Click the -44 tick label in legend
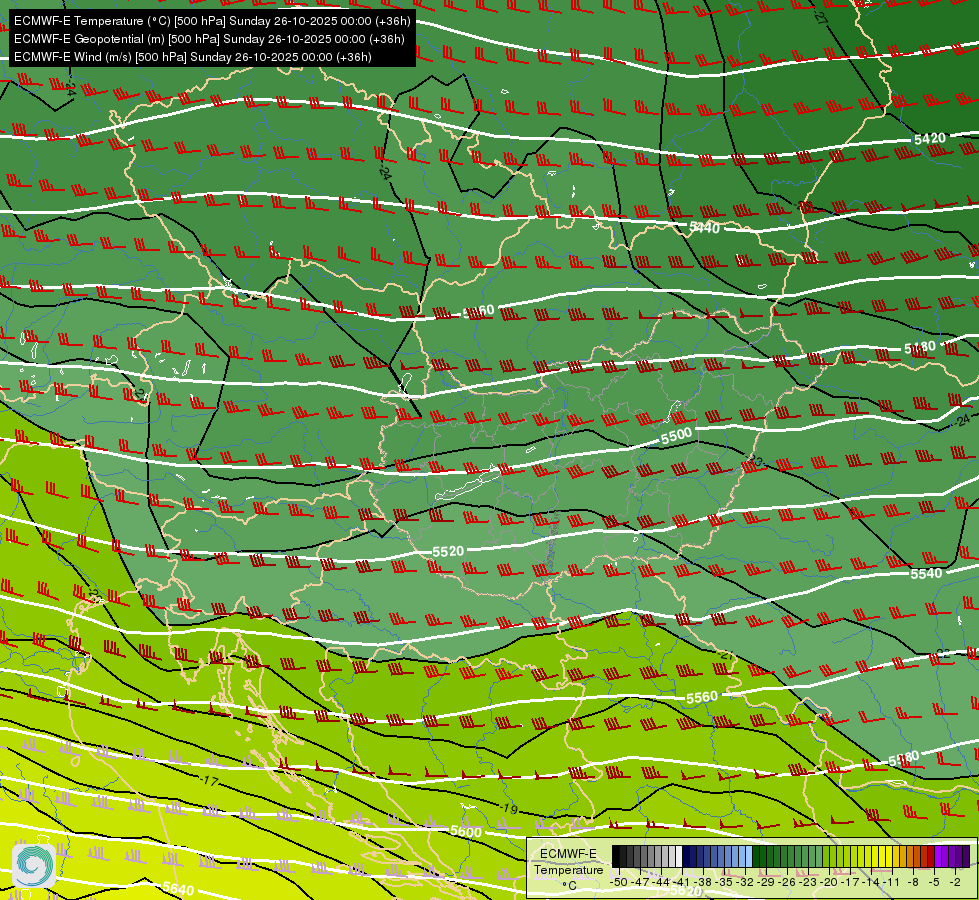 [661, 882]
